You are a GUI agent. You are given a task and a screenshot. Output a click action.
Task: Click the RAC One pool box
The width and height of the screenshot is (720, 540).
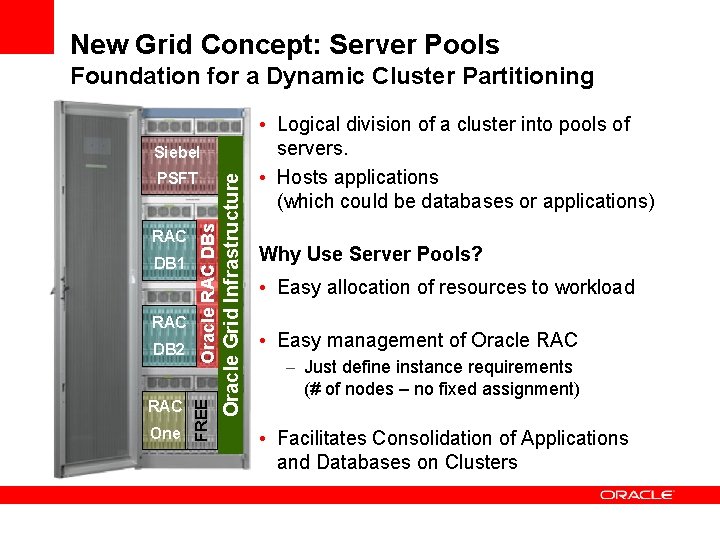[164, 420]
